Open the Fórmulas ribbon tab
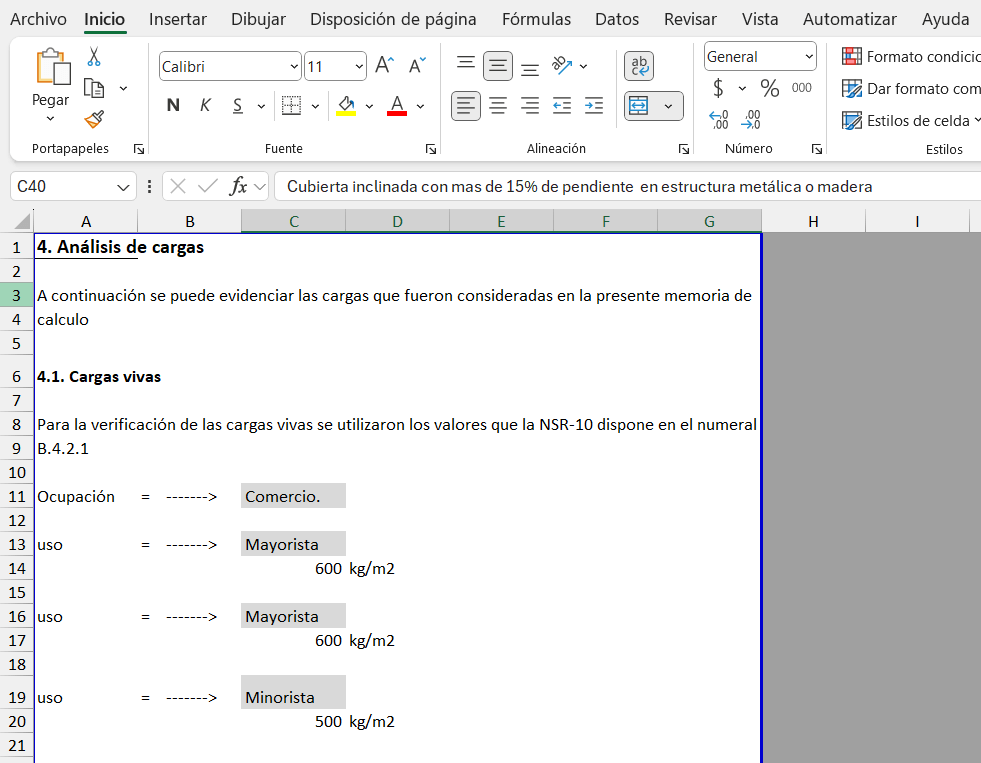This screenshot has height=763, width=981. [536, 19]
